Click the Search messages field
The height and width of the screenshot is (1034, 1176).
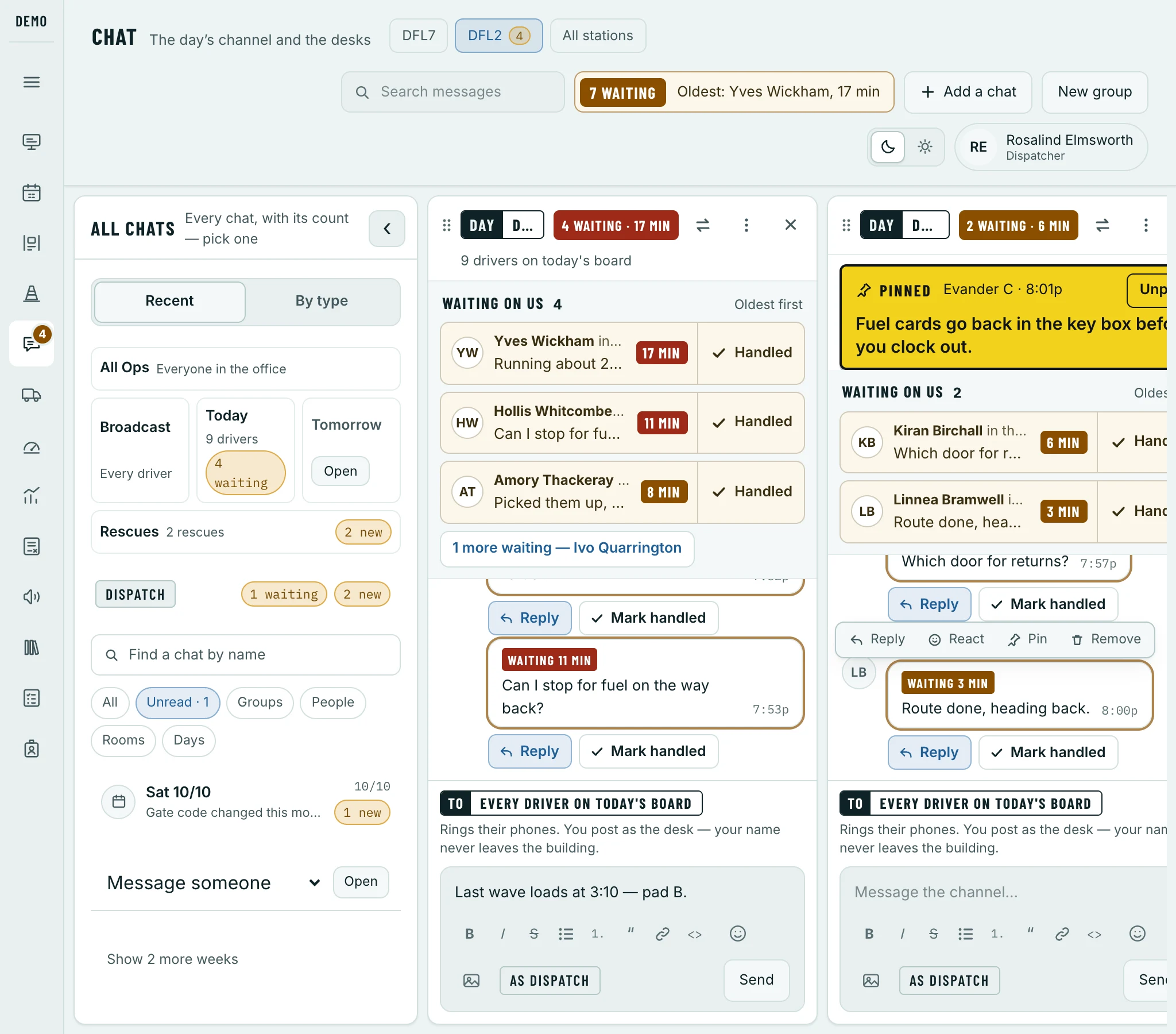coord(453,92)
